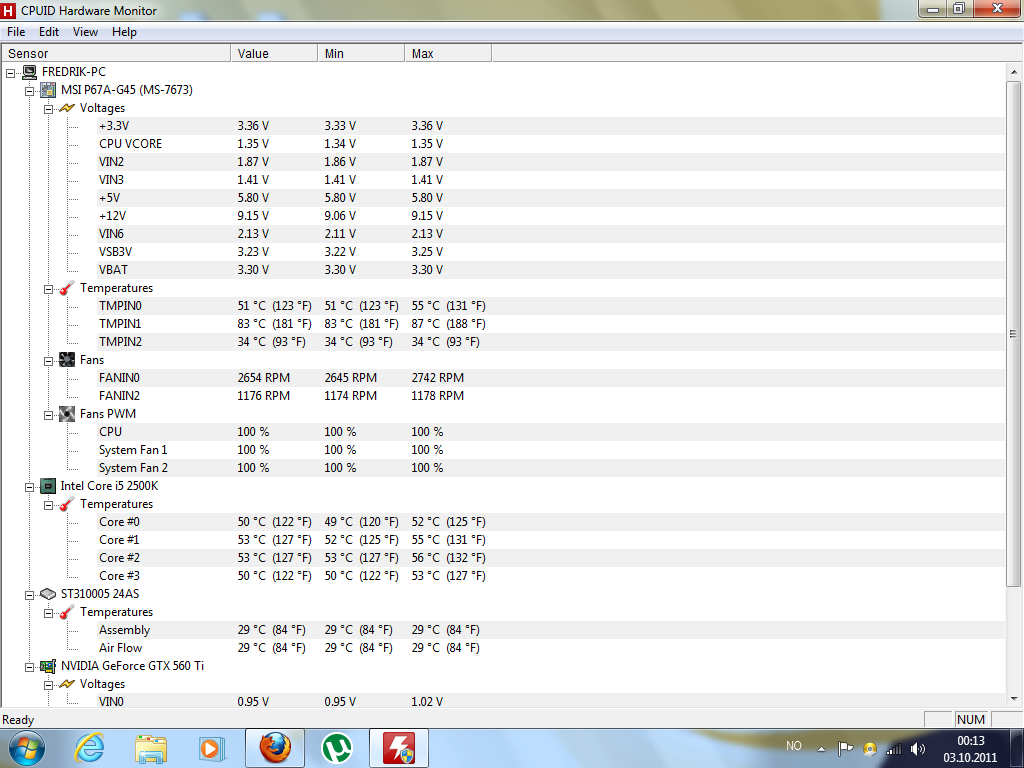The image size is (1024, 768).
Task: Open Windows Explorer folder in taskbar
Action: point(151,748)
